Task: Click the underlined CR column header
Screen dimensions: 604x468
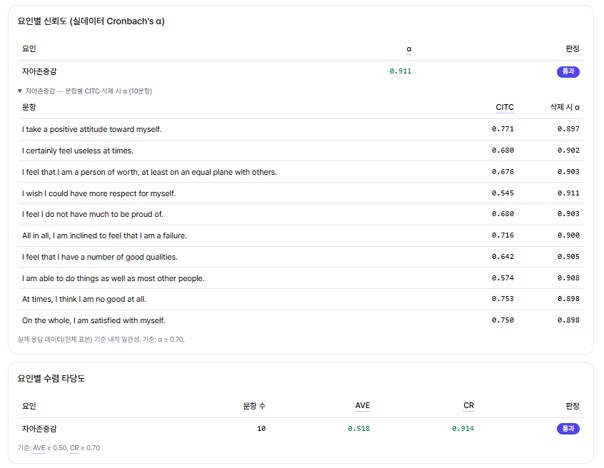Action: point(468,406)
